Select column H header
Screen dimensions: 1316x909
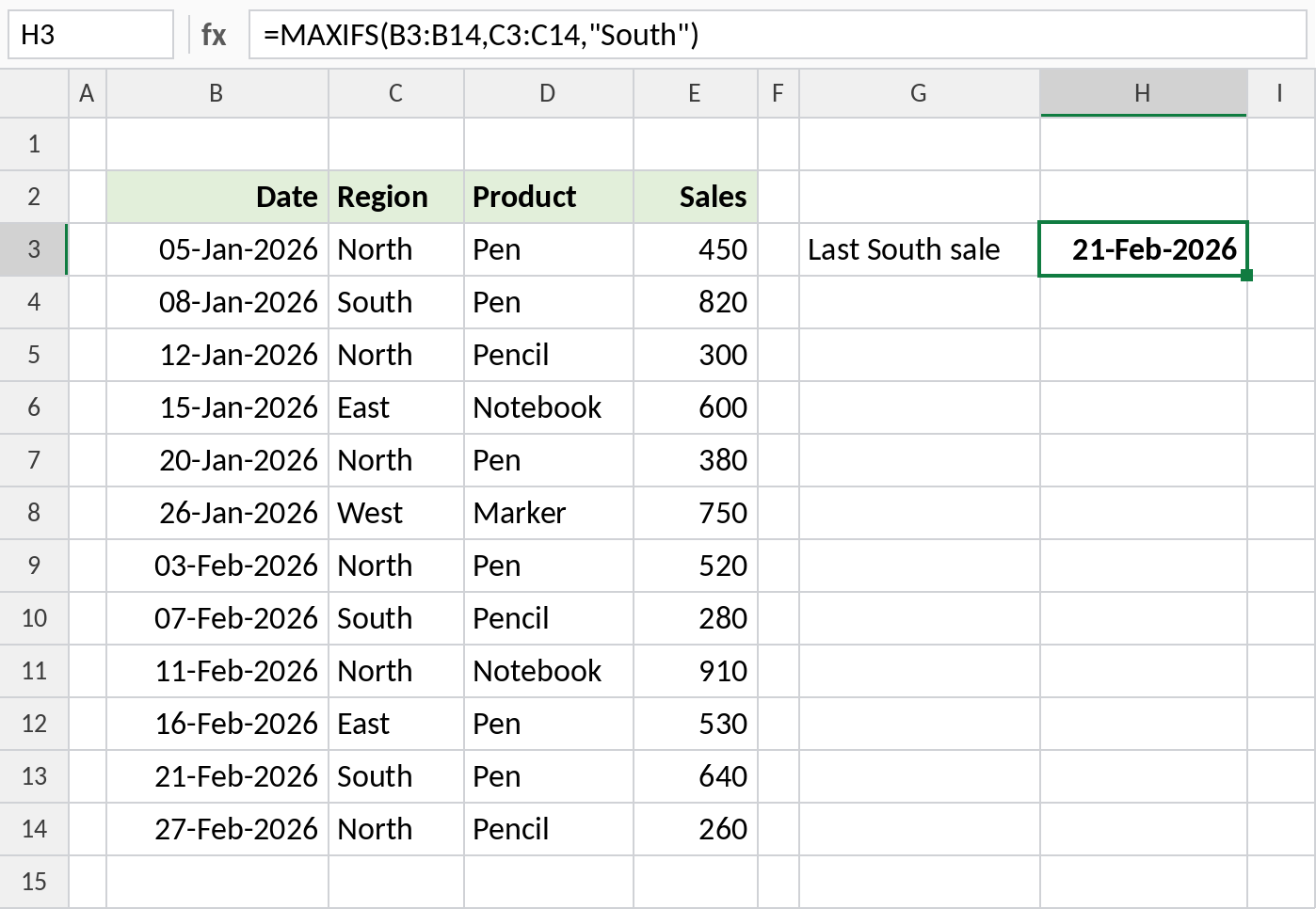click(1144, 93)
